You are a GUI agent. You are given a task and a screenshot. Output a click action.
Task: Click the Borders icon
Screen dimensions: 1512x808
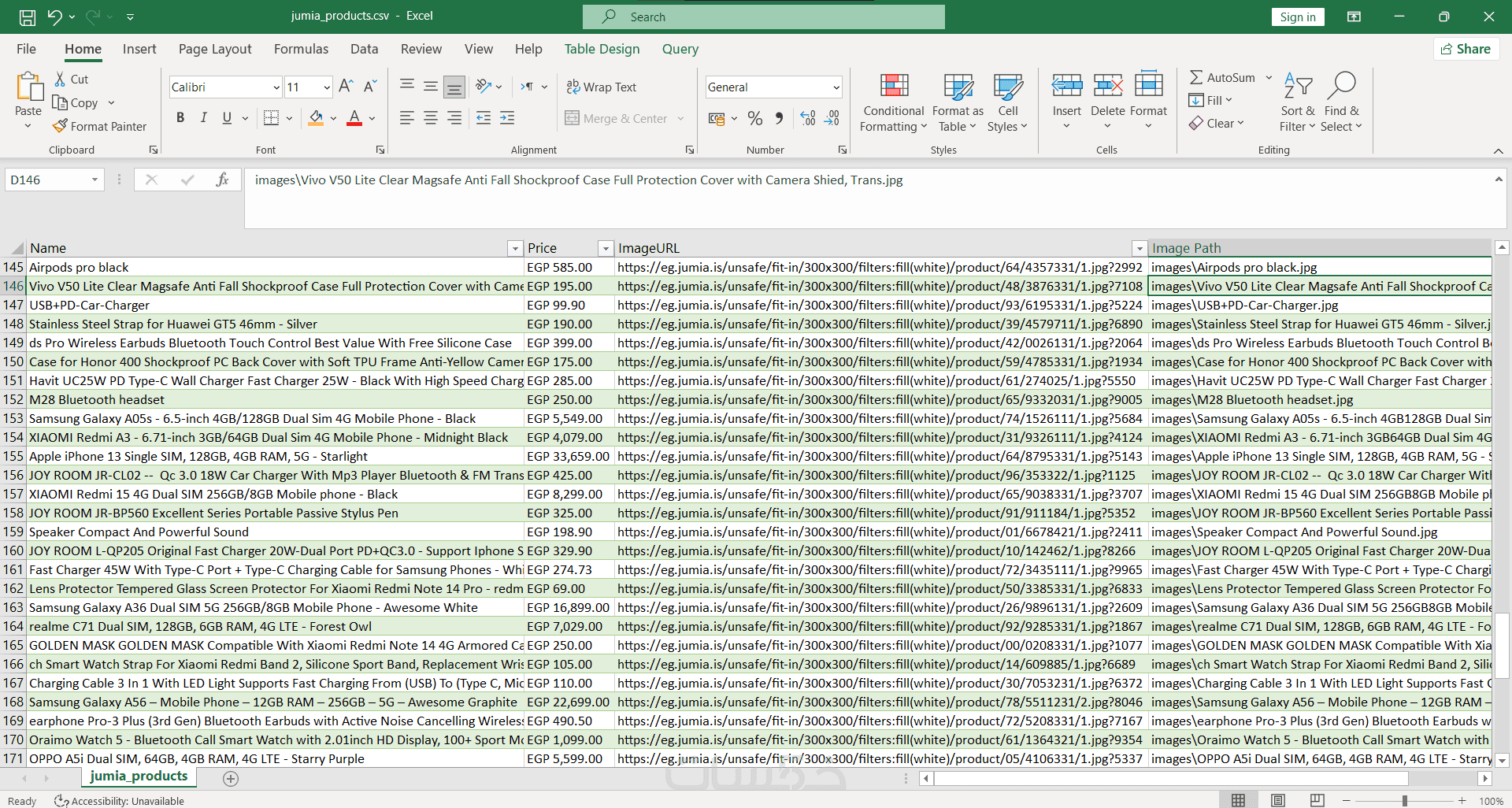pos(272,118)
